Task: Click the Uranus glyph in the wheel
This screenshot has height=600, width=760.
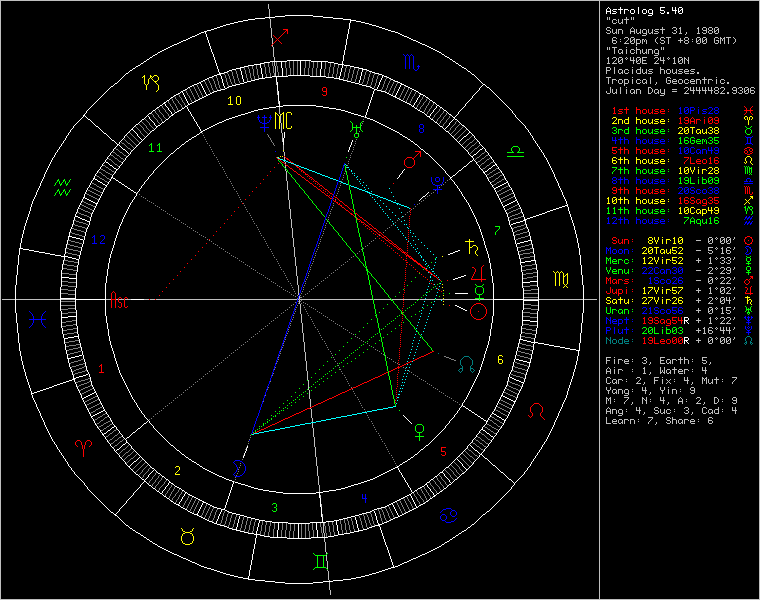Action: coord(357,128)
